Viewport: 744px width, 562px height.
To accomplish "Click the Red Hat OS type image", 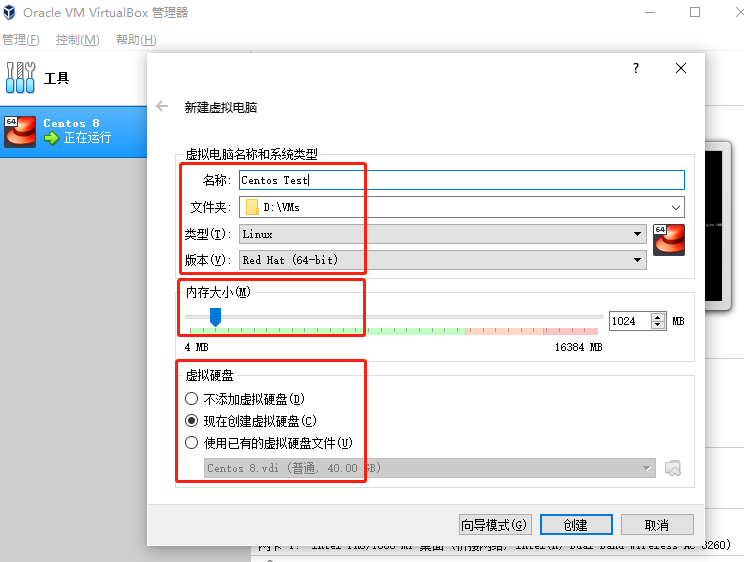I will click(669, 240).
